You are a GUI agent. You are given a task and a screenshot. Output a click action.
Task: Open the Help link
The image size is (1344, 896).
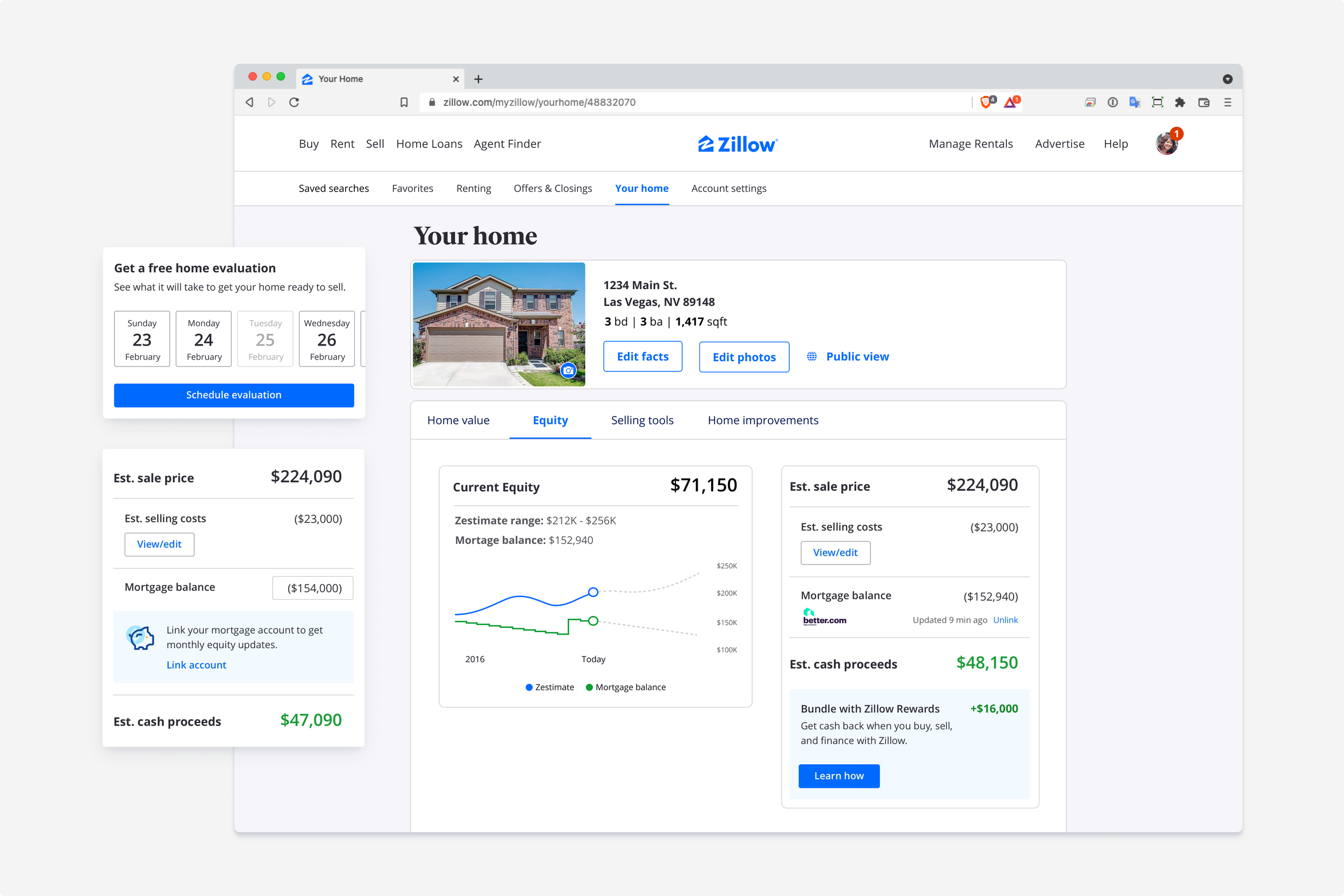[1116, 144]
